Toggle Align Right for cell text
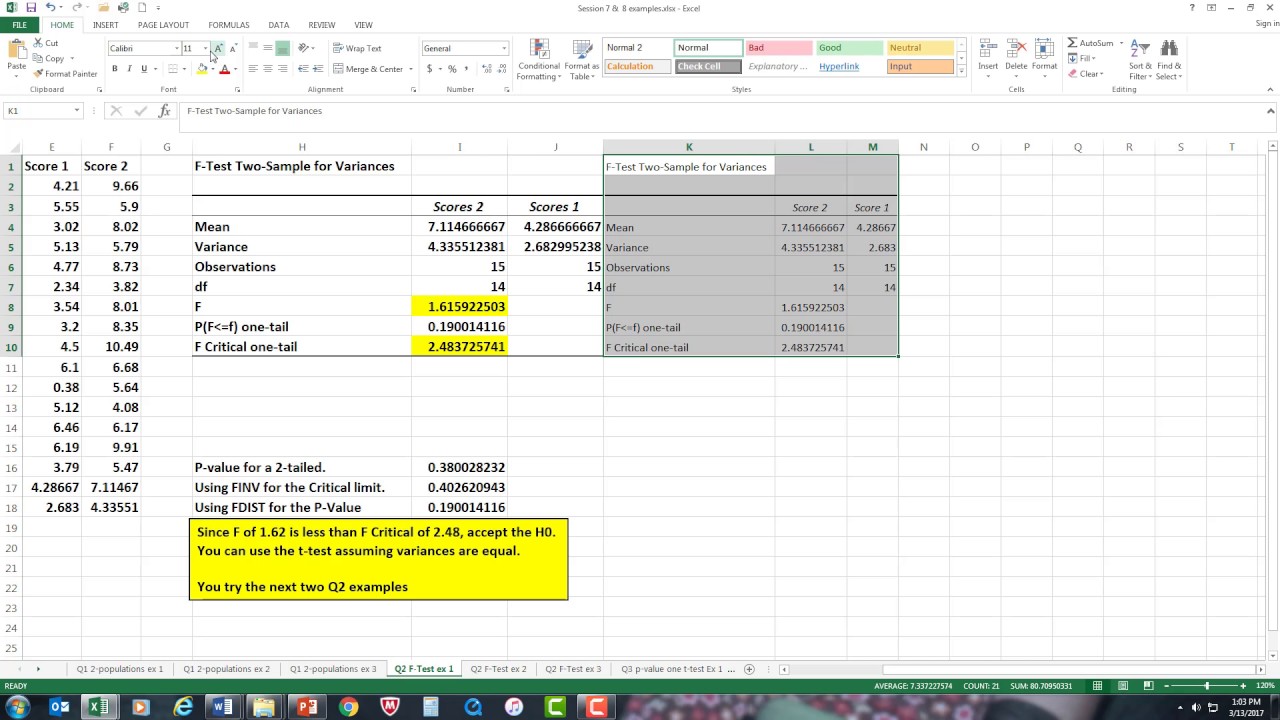Viewport: 1280px width, 720px height. 283,69
